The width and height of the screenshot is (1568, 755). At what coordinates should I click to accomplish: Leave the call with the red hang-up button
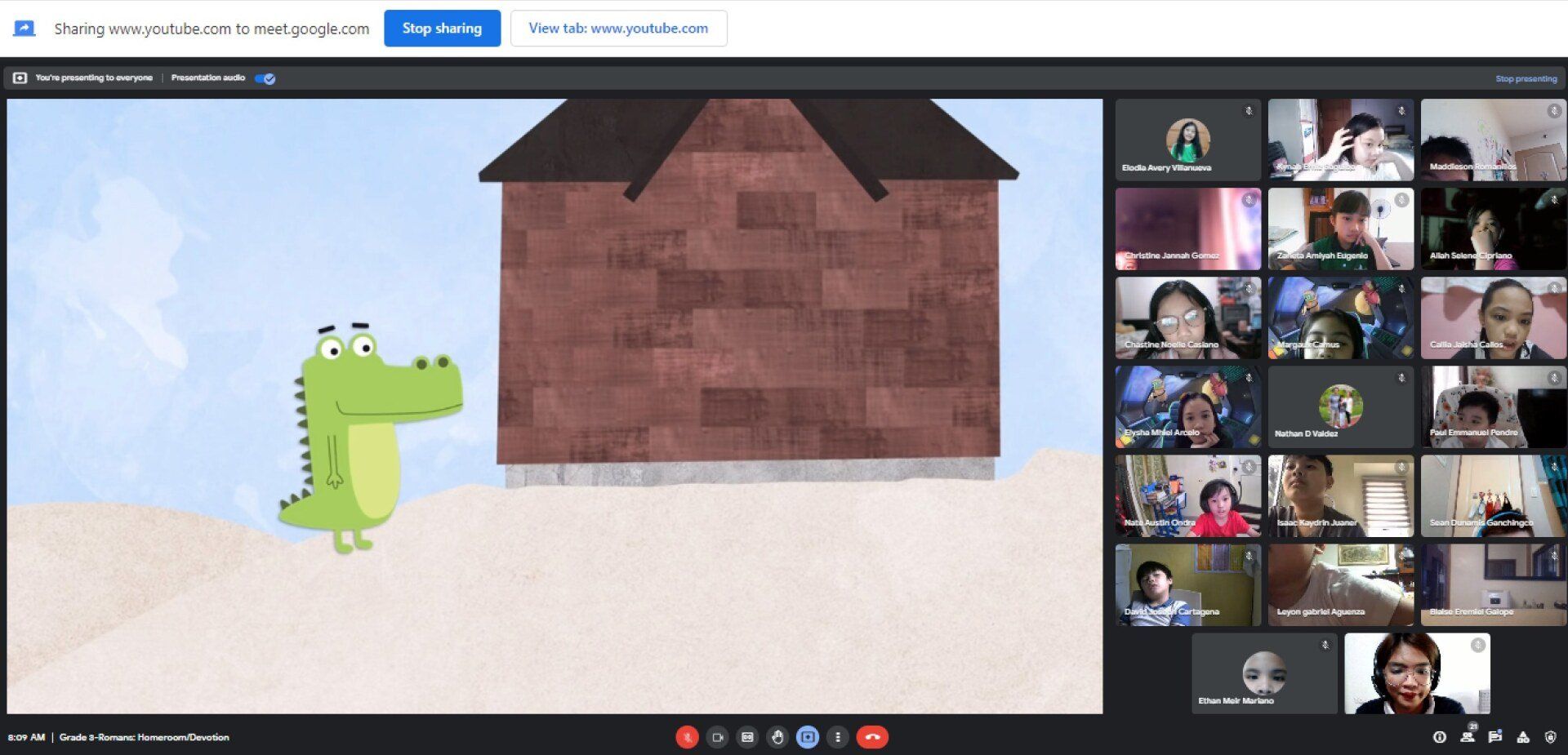coord(872,737)
